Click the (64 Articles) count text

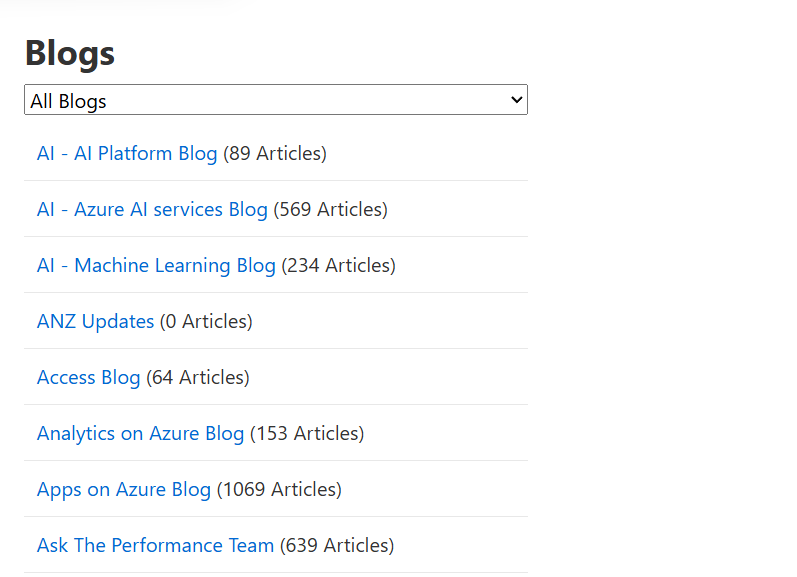point(198,377)
